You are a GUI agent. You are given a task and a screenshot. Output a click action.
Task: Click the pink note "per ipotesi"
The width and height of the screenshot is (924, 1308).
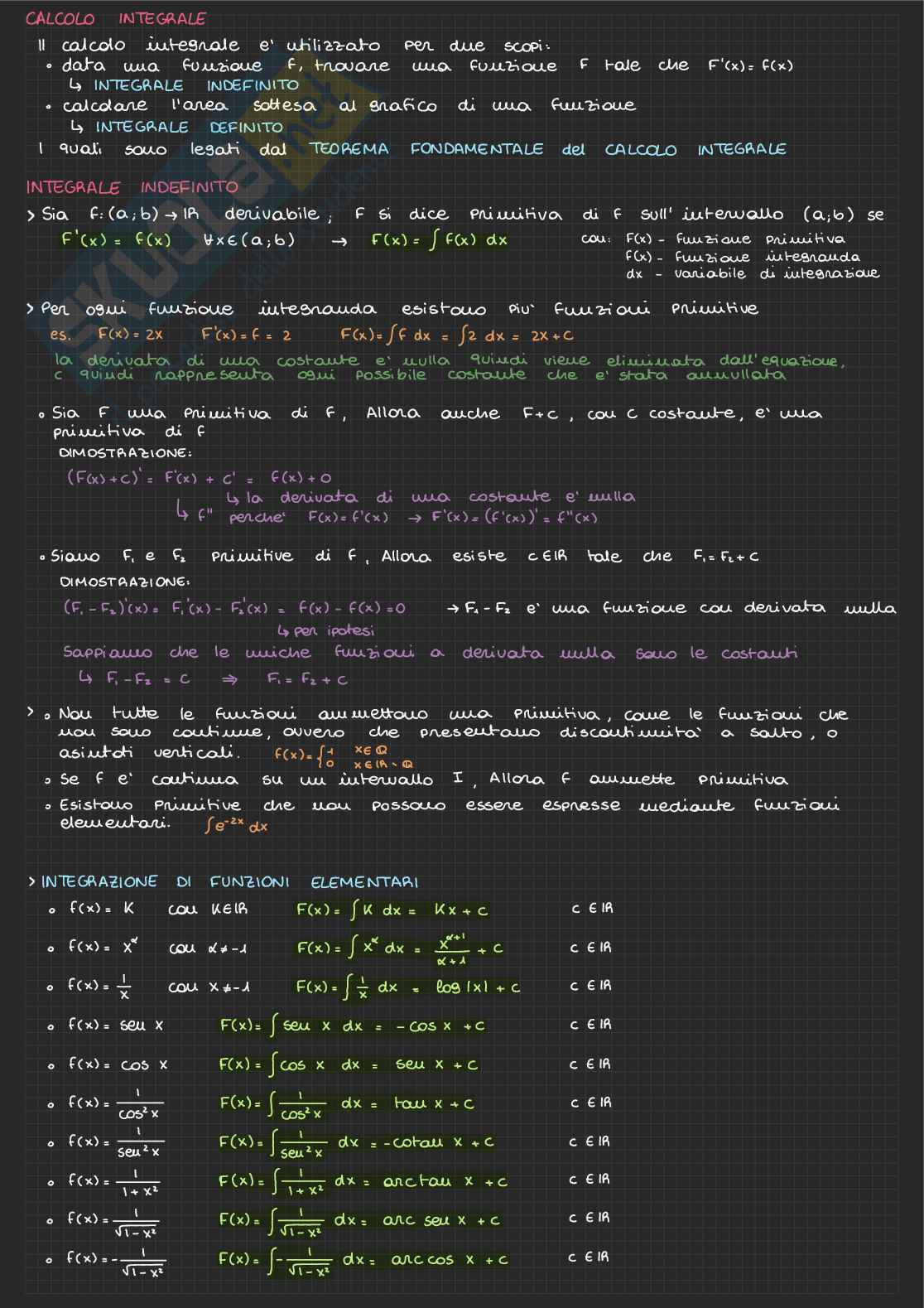pyautogui.click(x=334, y=630)
